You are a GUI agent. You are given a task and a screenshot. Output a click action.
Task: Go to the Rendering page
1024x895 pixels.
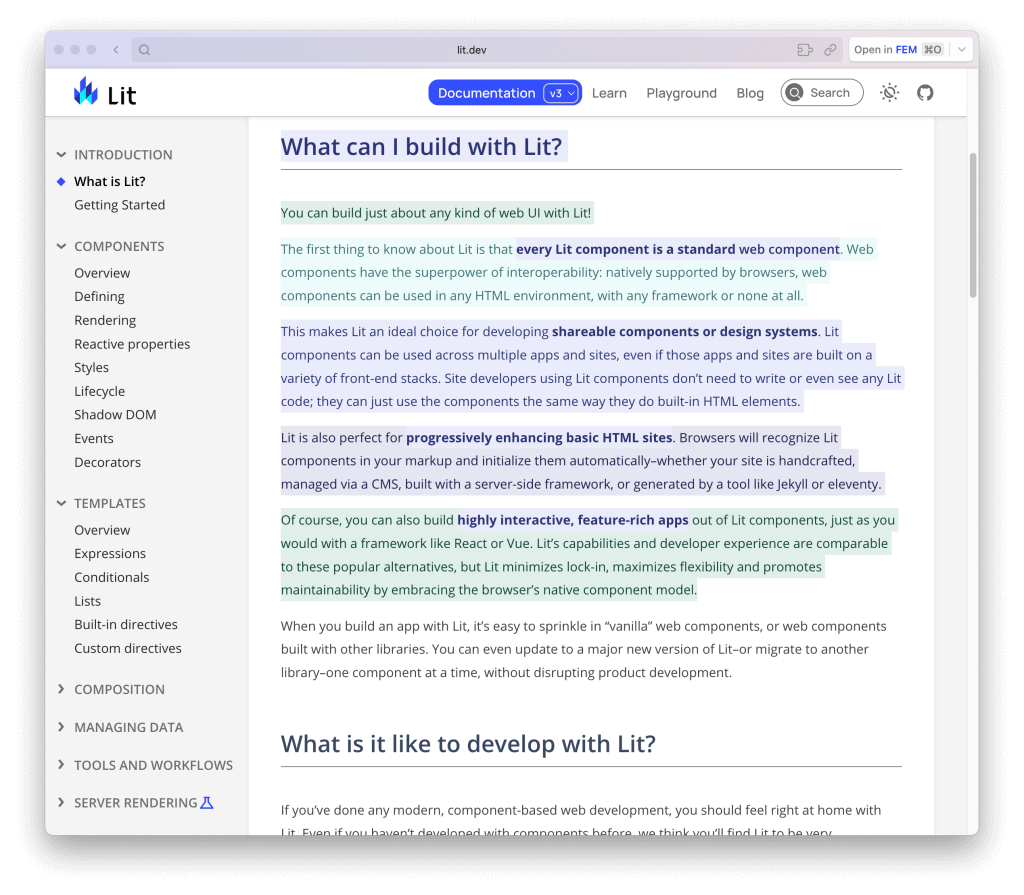105,320
